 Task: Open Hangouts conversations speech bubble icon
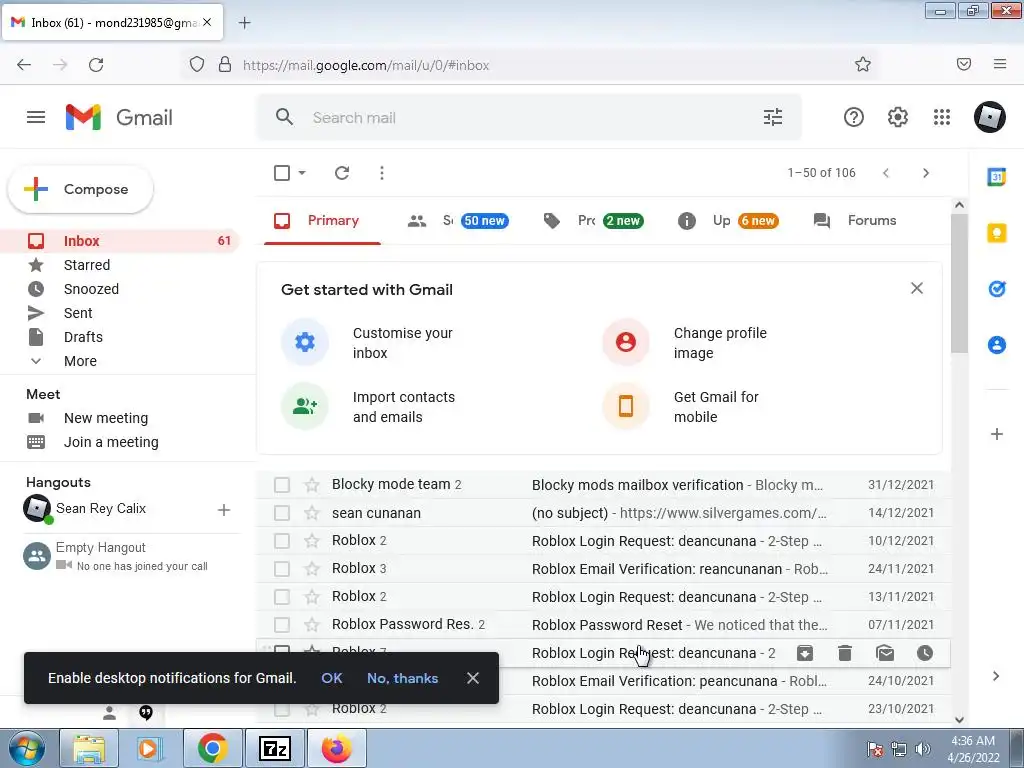(146, 712)
